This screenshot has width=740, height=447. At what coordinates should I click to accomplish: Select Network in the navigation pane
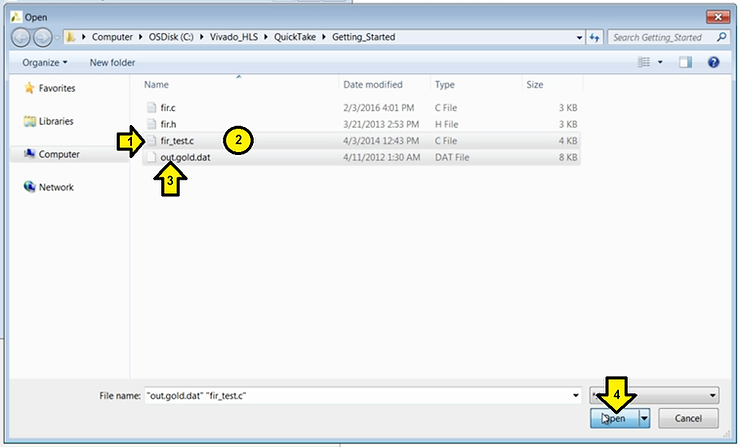(56, 187)
